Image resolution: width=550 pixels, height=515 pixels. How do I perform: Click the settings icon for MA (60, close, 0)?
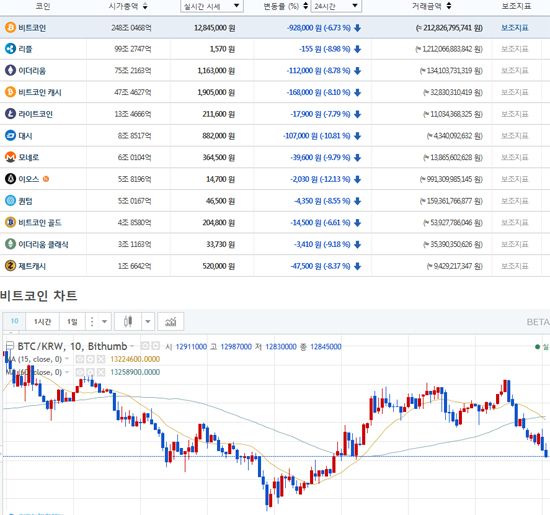pyautogui.click(x=90, y=372)
